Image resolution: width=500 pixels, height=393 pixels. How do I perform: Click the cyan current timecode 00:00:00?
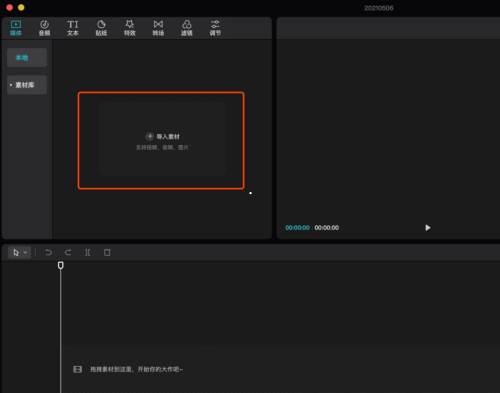pyautogui.click(x=297, y=228)
